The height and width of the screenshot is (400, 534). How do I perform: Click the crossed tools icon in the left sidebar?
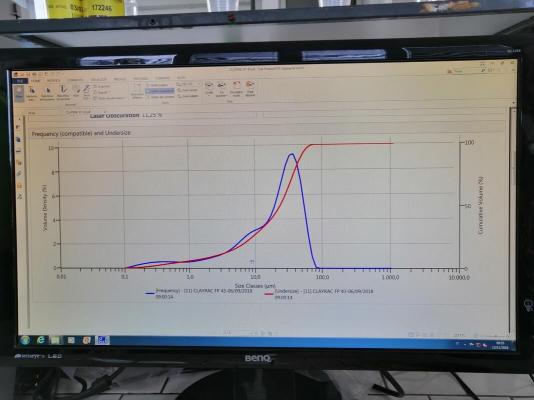(x=19, y=197)
